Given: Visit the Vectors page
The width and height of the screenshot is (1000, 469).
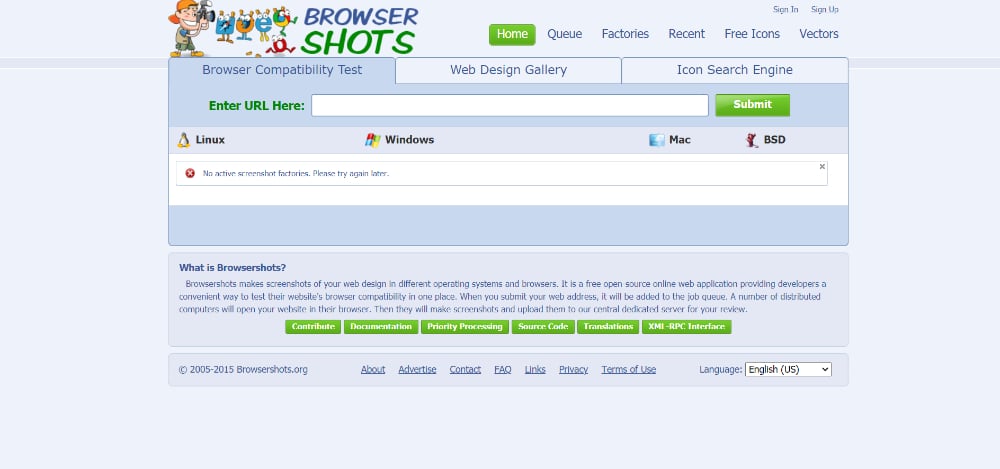Looking at the screenshot, I should (x=819, y=34).
